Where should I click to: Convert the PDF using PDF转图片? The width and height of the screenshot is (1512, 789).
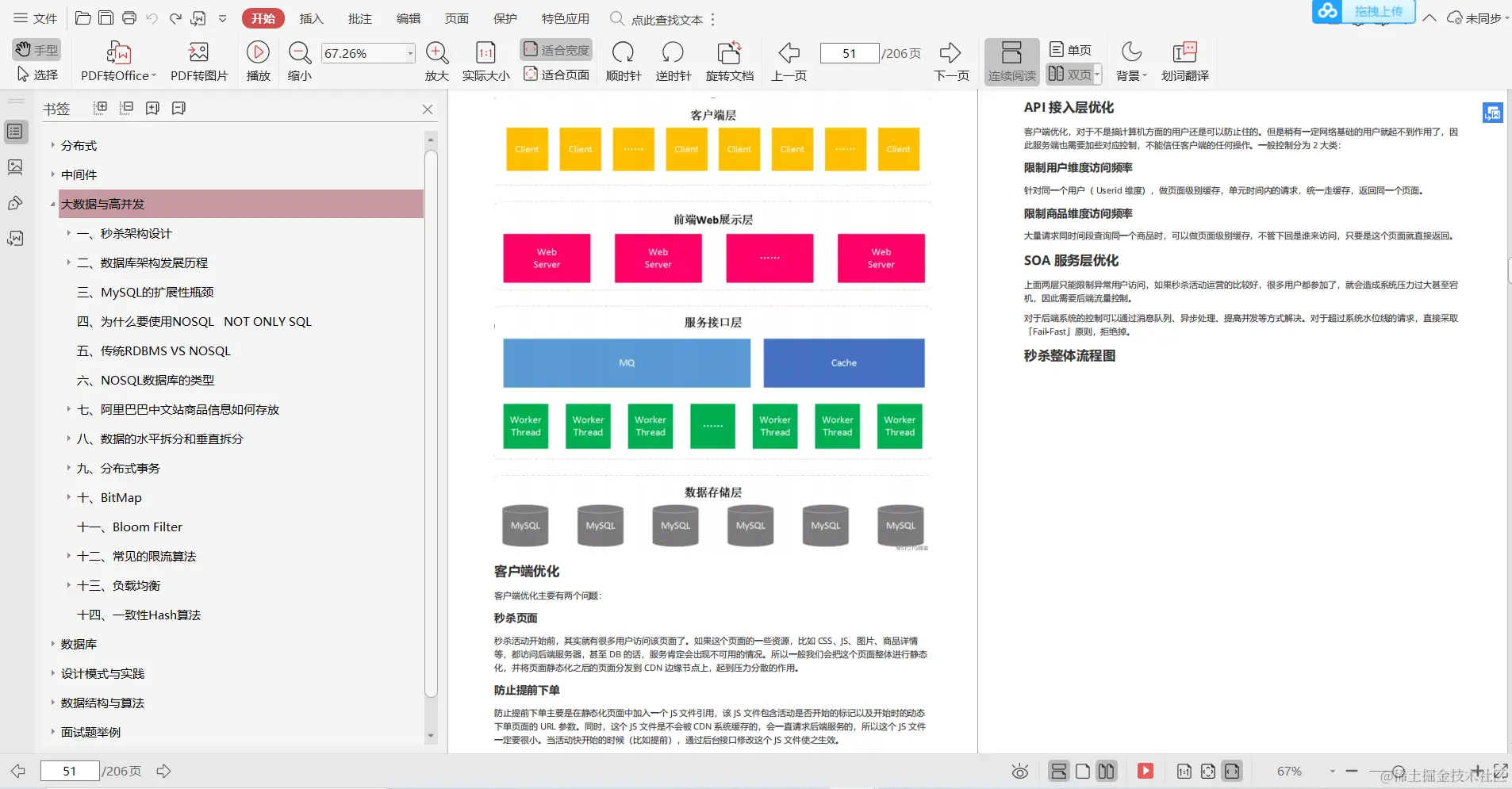pyautogui.click(x=198, y=61)
